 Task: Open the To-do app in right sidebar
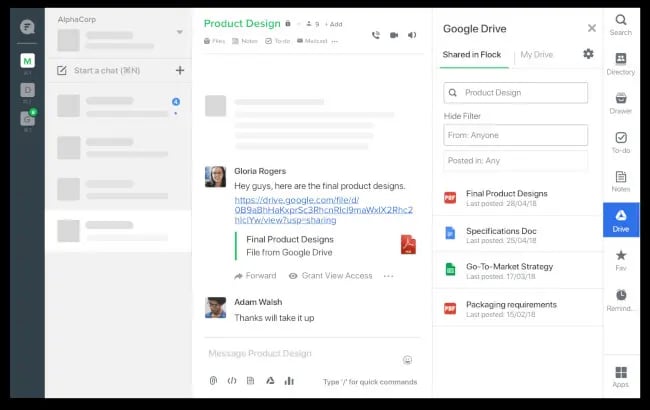(x=621, y=142)
